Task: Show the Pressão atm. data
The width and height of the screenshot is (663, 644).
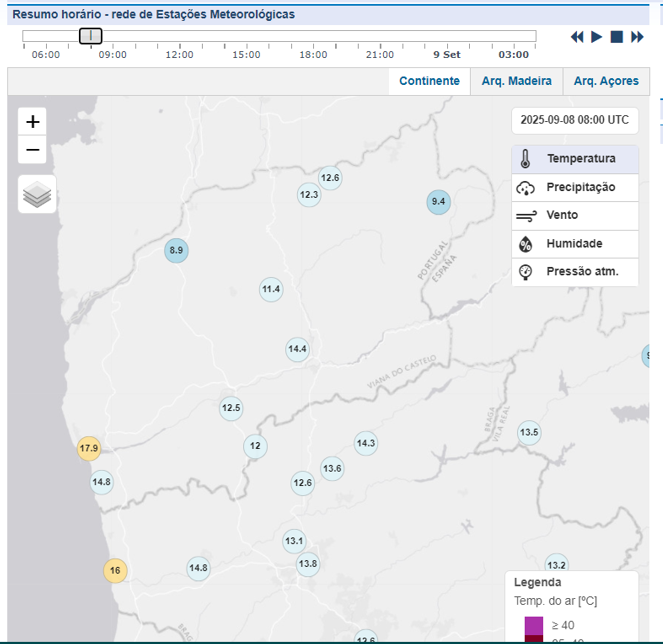Action: tap(575, 272)
